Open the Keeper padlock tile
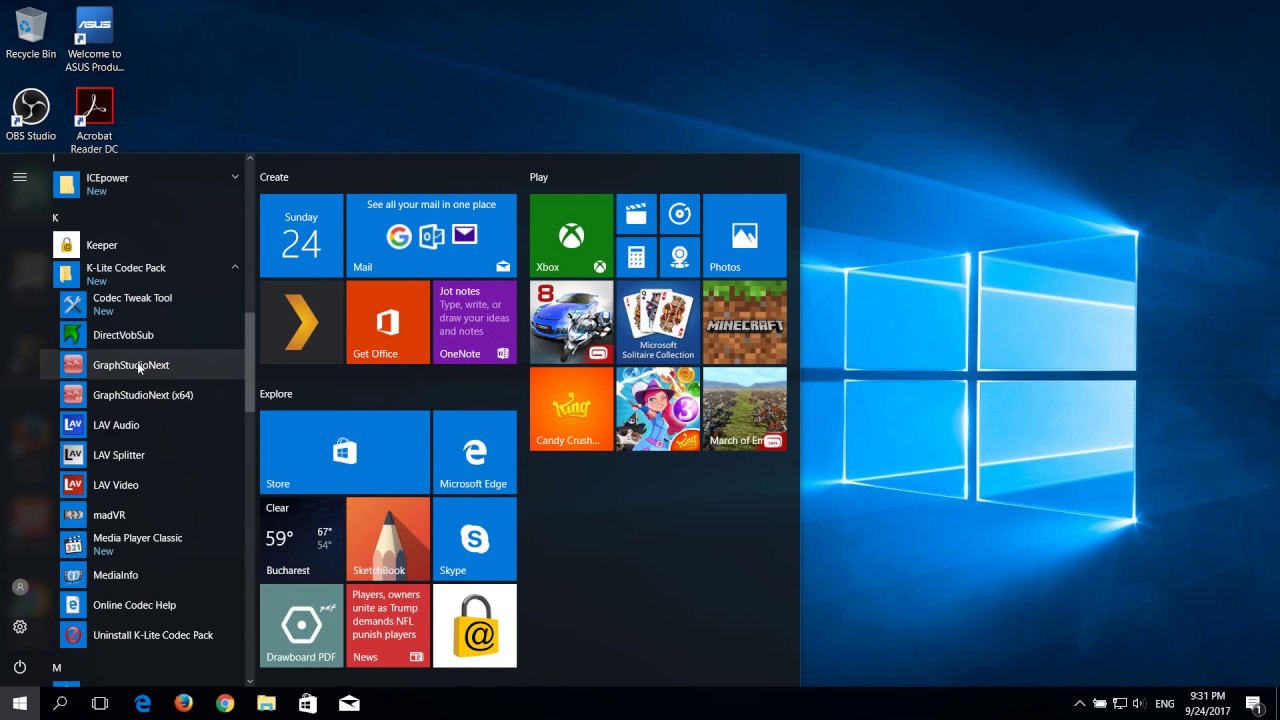Viewport: 1280px width, 720px height. [x=475, y=626]
